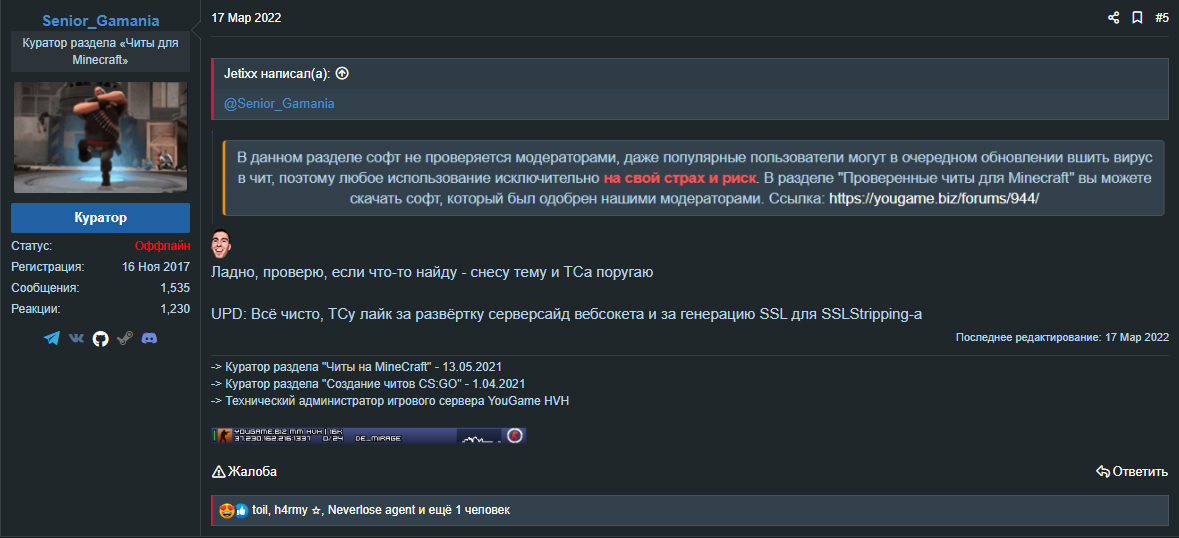Click the @Senior_Gamania mention in quote
Screen dimensions: 1179x538
[x=279, y=104]
